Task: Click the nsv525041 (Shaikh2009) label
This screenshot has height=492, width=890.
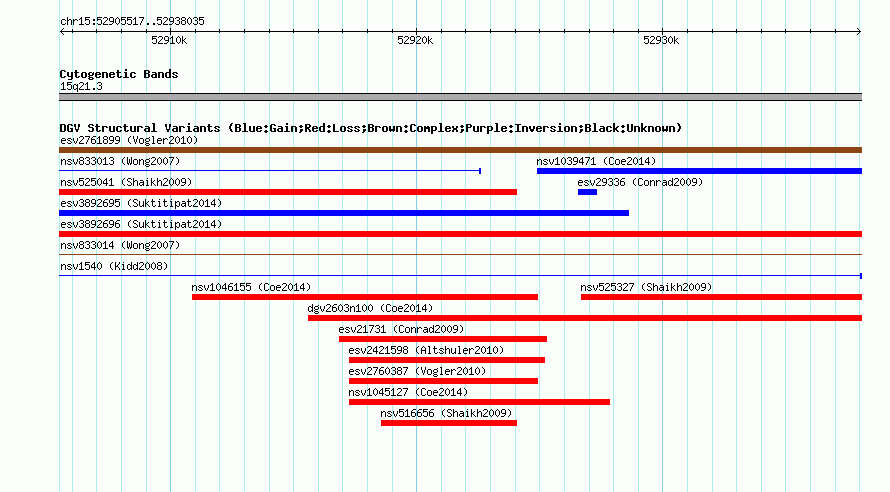Action: (x=126, y=182)
